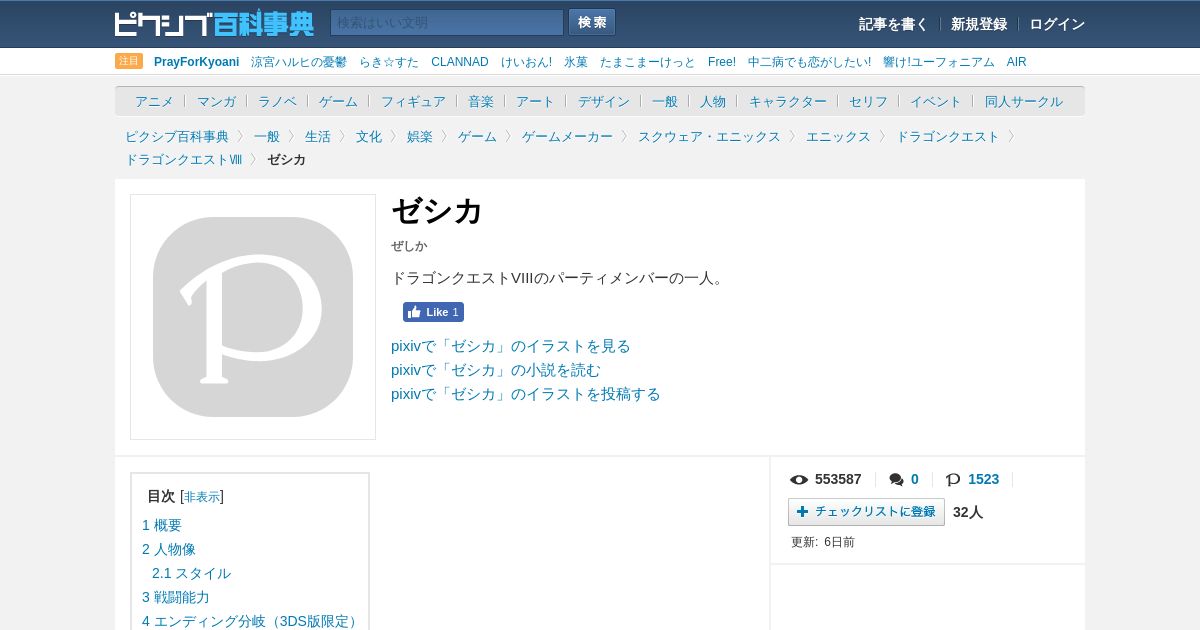This screenshot has height=630, width=1200.
Task: Open AIR trending tag
Action: 1017,62
